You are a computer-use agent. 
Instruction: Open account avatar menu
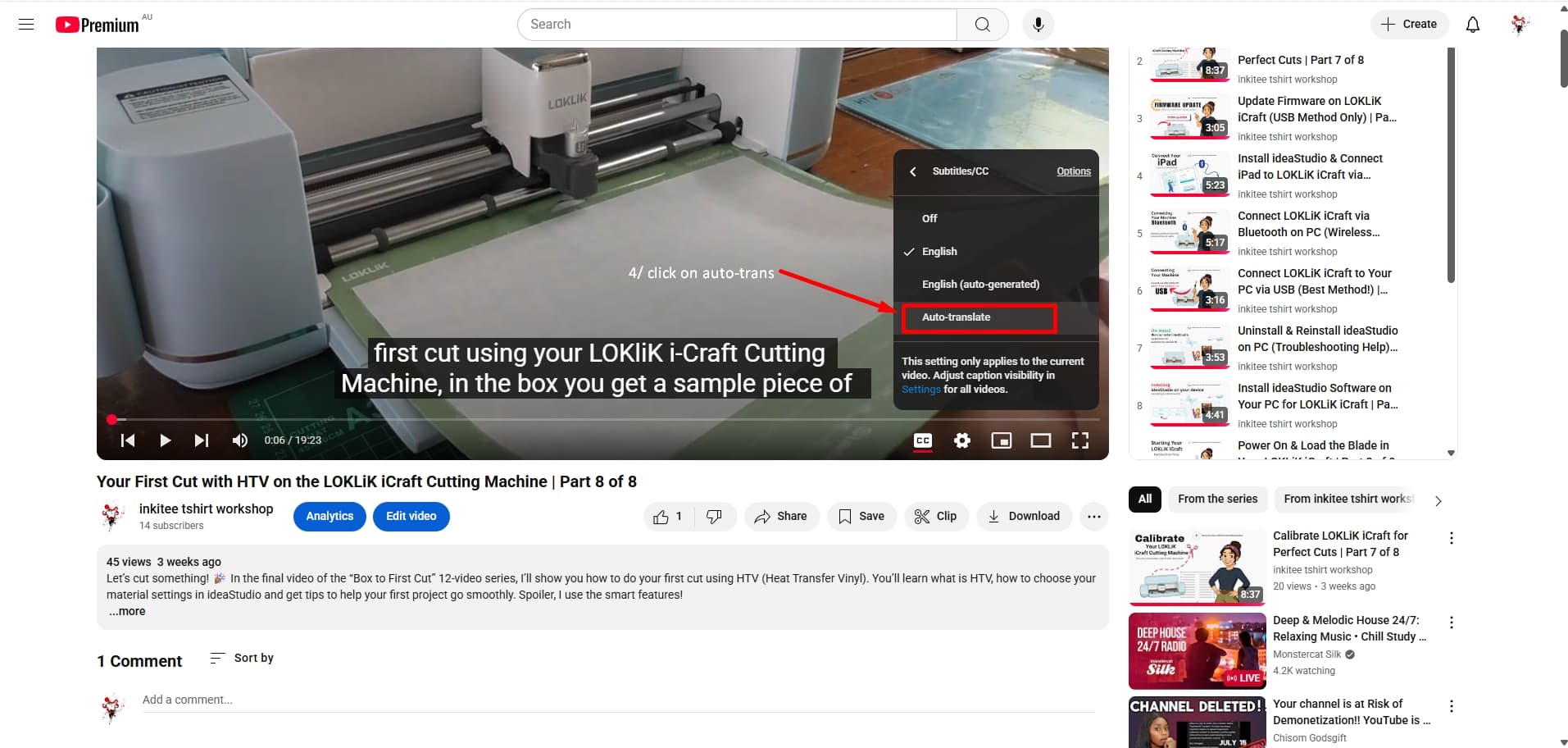[1520, 25]
